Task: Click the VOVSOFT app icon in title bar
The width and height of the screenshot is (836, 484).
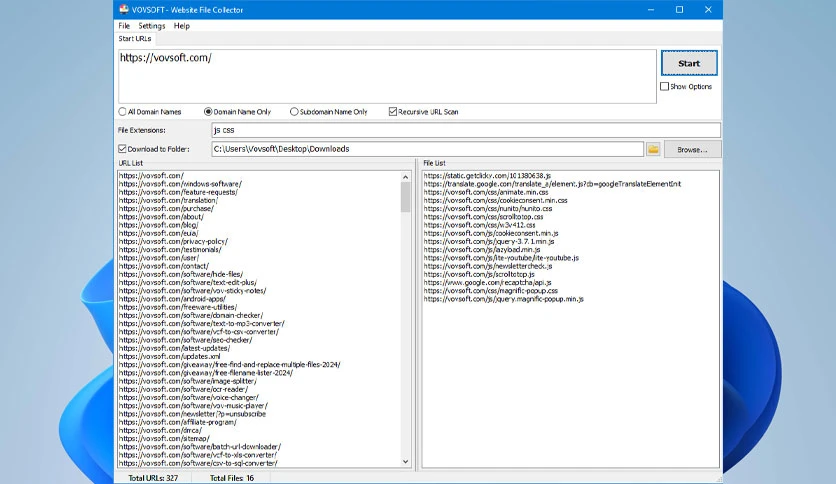Action: pos(124,10)
